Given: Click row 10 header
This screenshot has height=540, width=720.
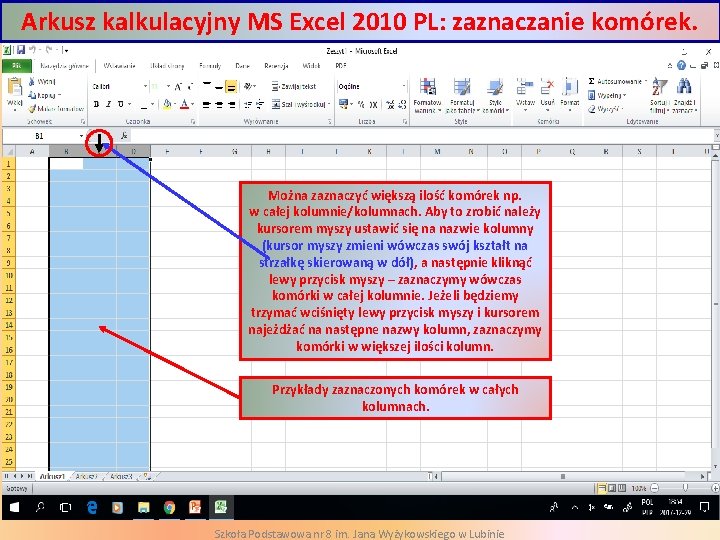Looking at the screenshot, I should [x=9, y=275].
